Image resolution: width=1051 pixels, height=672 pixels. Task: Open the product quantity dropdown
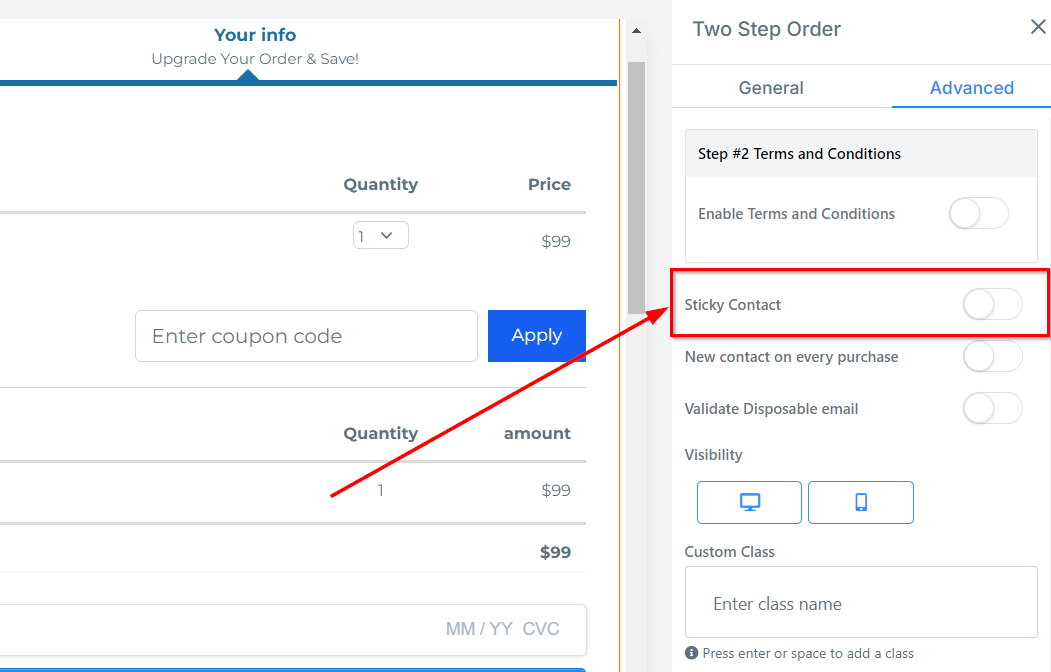coord(380,236)
